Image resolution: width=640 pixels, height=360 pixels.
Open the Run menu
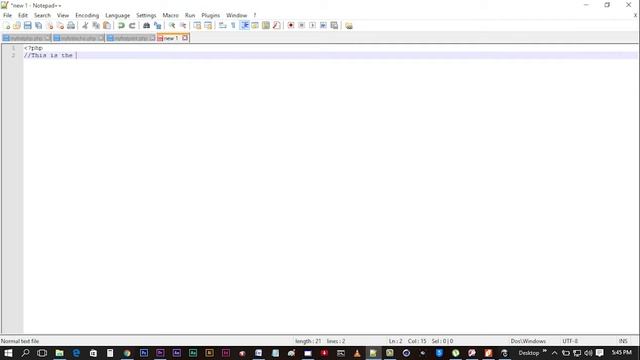coord(190,15)
